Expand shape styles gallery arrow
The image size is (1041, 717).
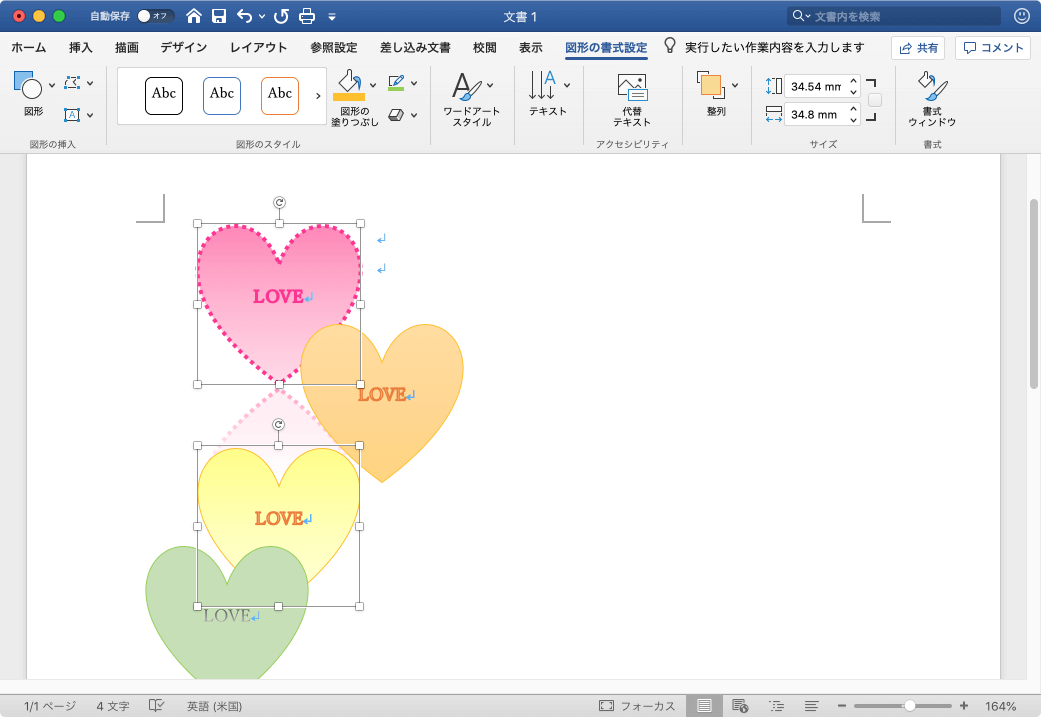318,96
